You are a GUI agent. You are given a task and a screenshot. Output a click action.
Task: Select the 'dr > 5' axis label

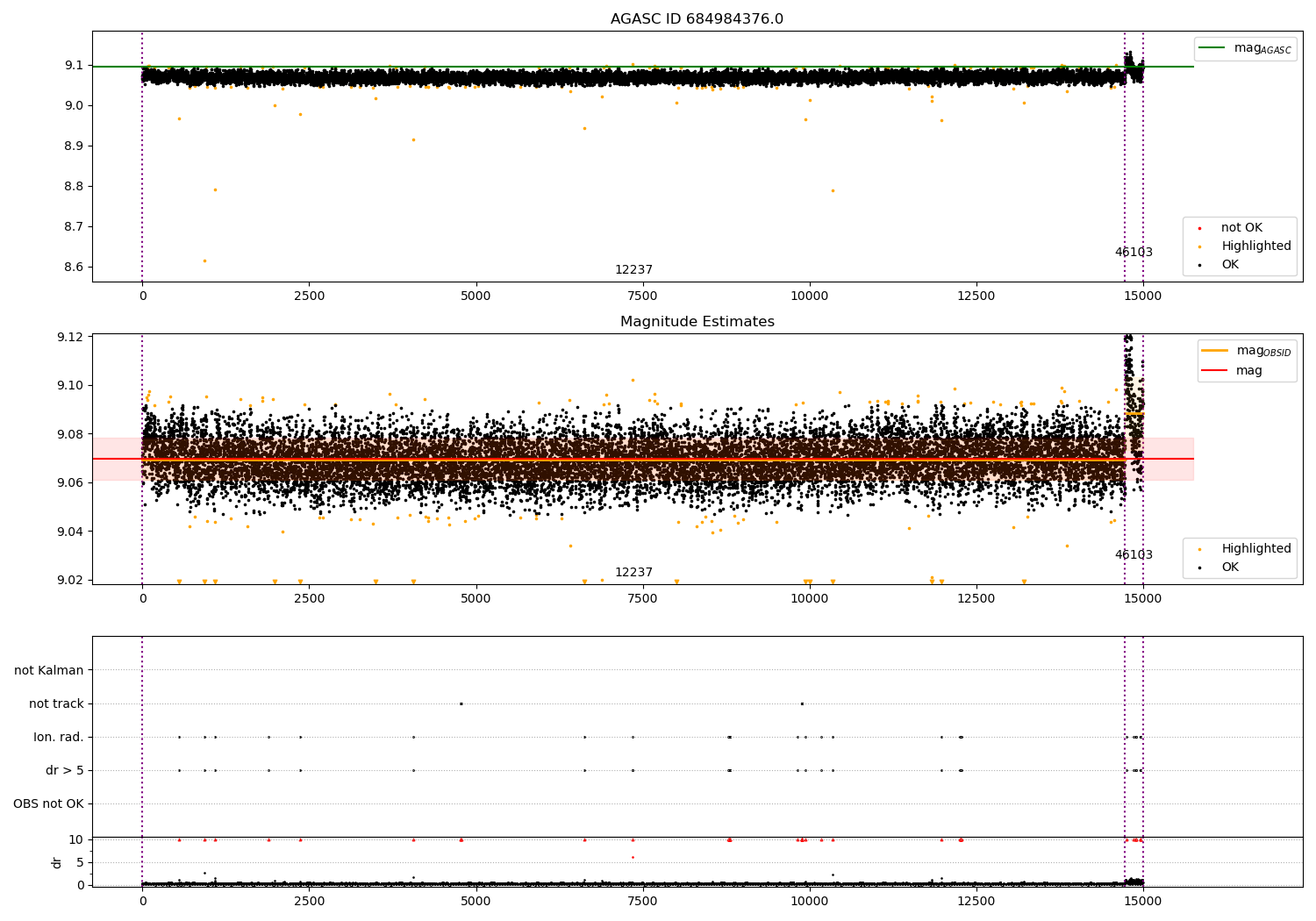pyautogui.click(x=64, y=770)
